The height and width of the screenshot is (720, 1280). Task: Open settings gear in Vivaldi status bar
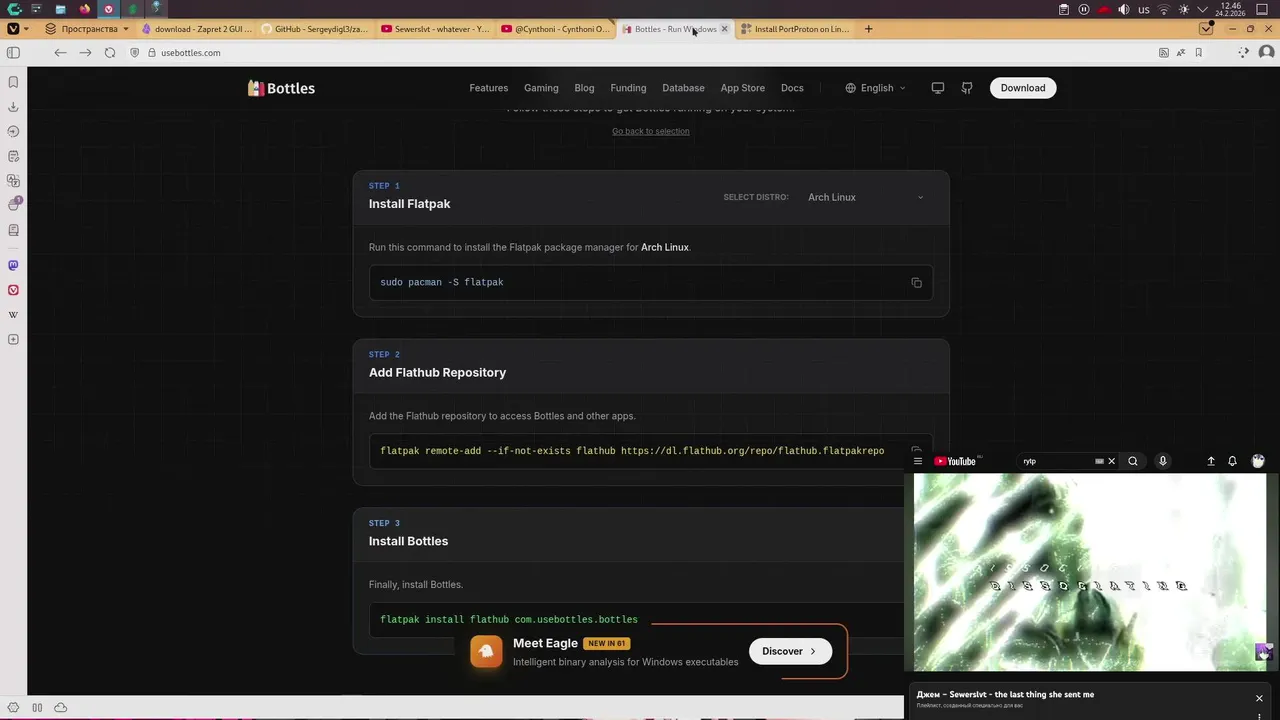click(13, 707)
